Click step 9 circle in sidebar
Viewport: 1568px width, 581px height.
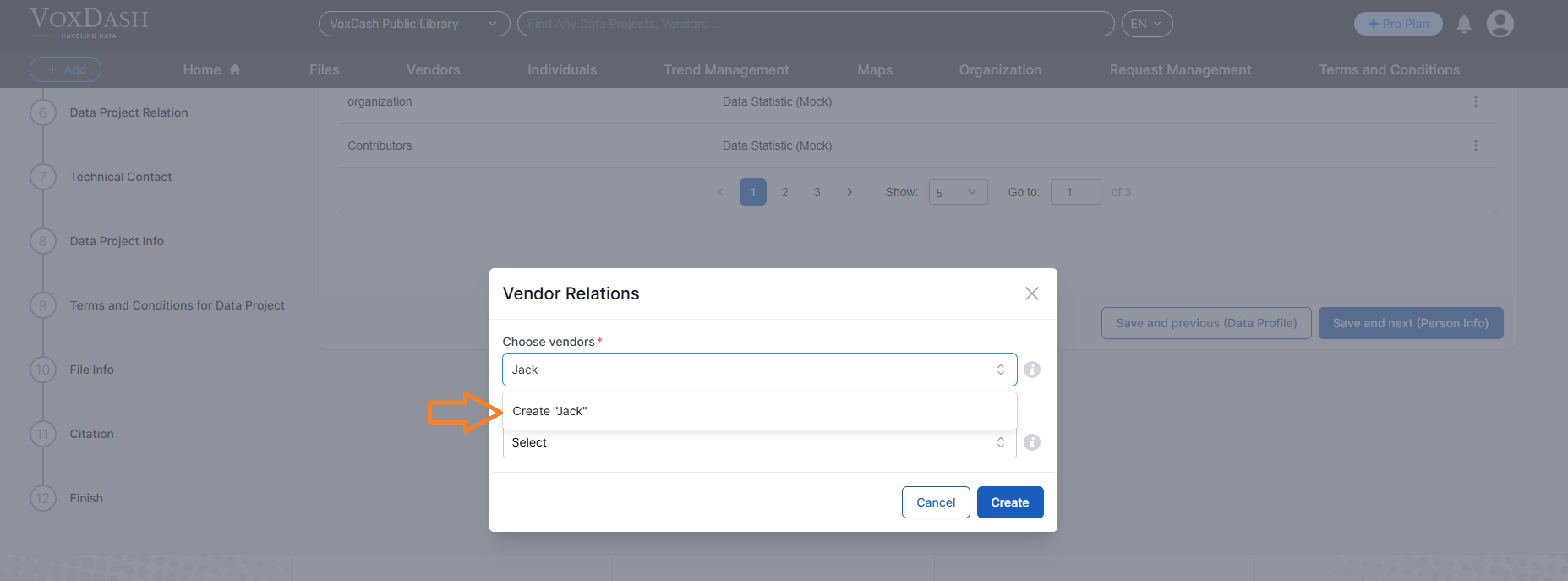pyautogui.click(x=43, y=305)
